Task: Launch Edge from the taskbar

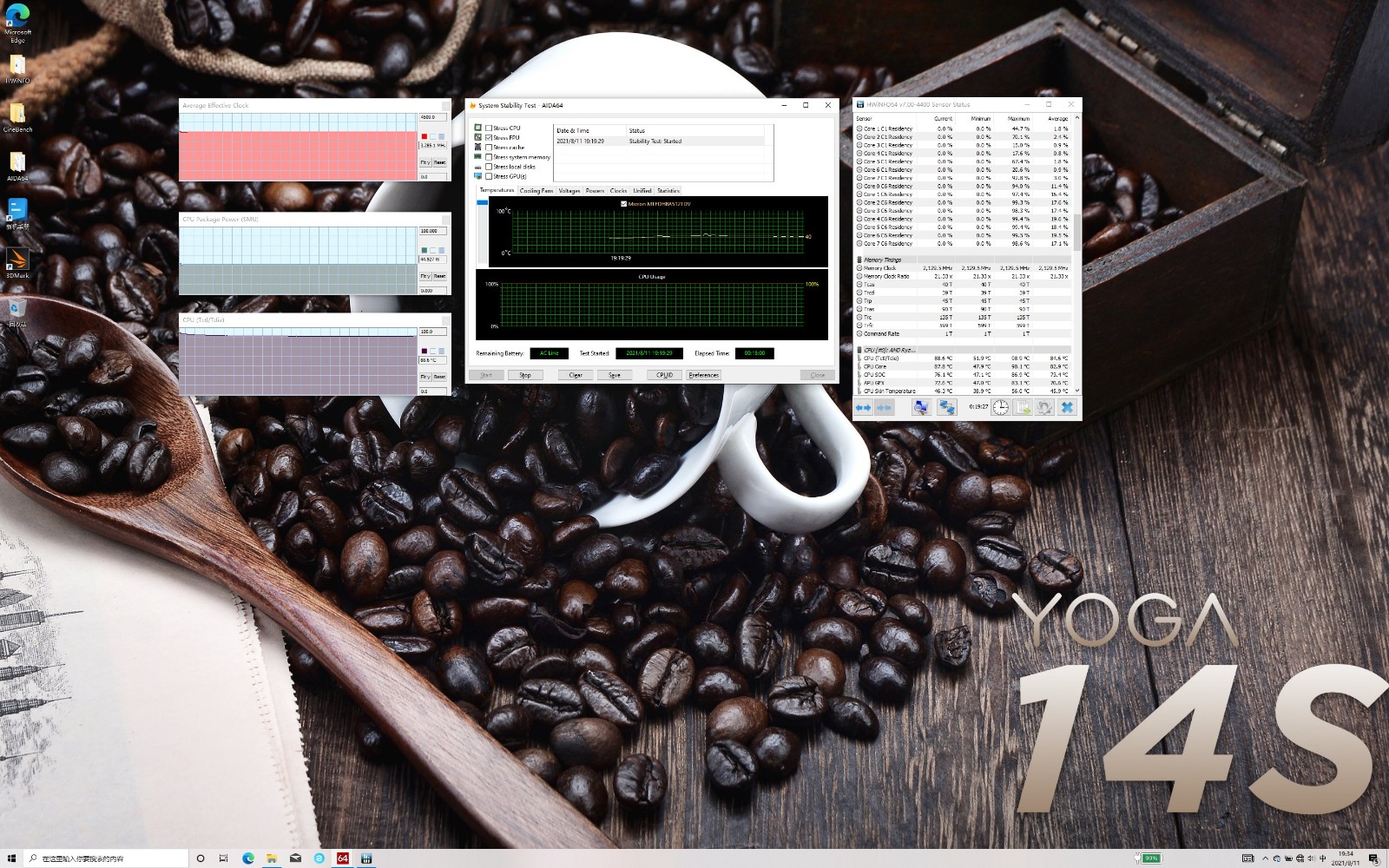Action: coord(248,858)
